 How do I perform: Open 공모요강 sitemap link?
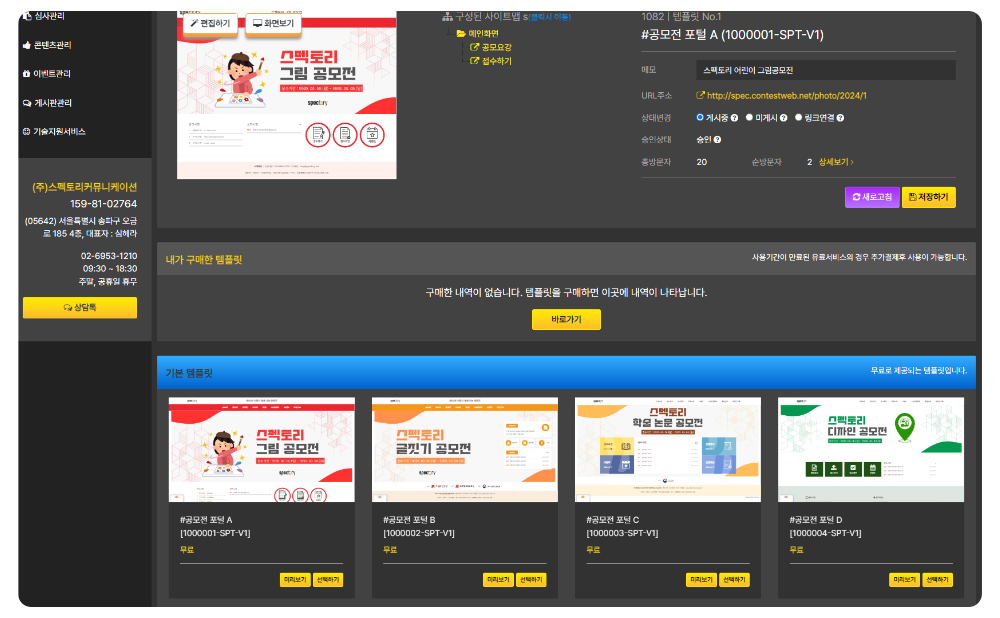[x=496, y=47]
